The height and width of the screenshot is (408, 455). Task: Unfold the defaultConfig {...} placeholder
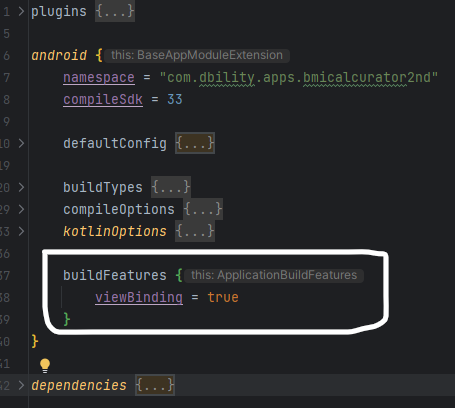pos(195,143)
